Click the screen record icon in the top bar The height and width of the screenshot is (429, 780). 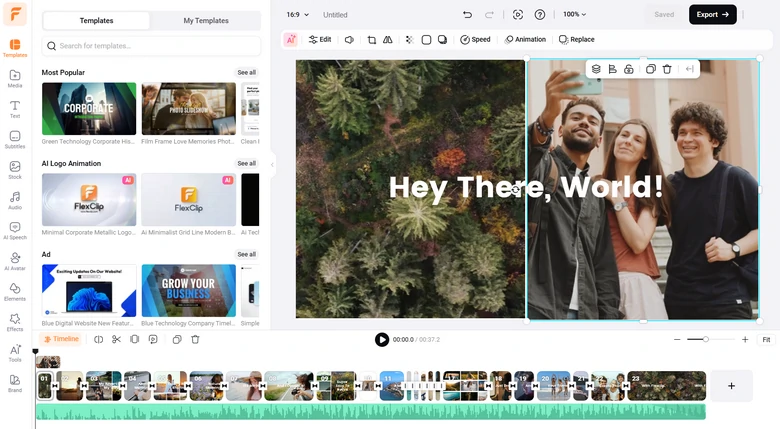pyautogui.click(x=518, y=14)
